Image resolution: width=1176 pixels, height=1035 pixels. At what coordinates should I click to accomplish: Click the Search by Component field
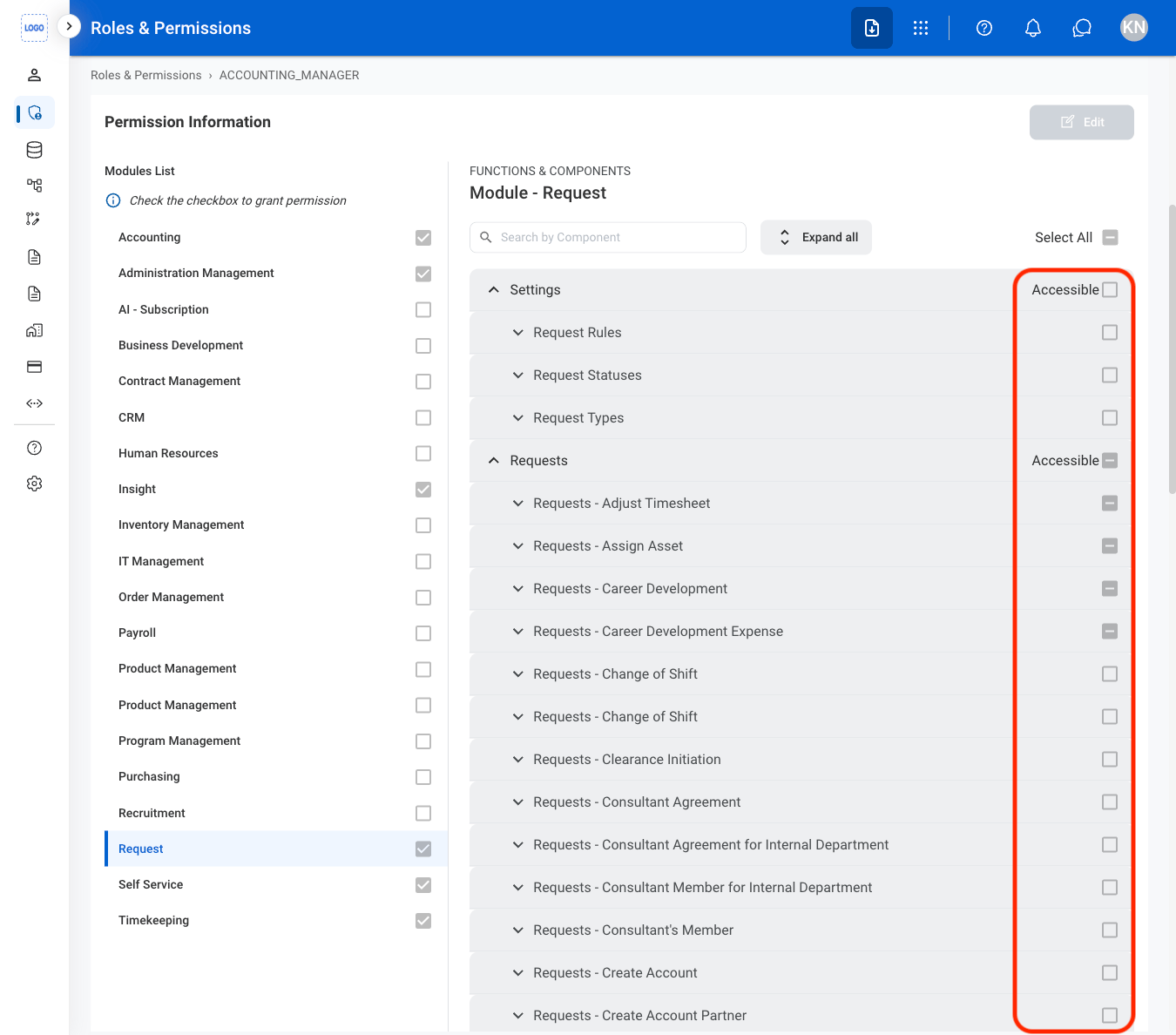(608, 237)
